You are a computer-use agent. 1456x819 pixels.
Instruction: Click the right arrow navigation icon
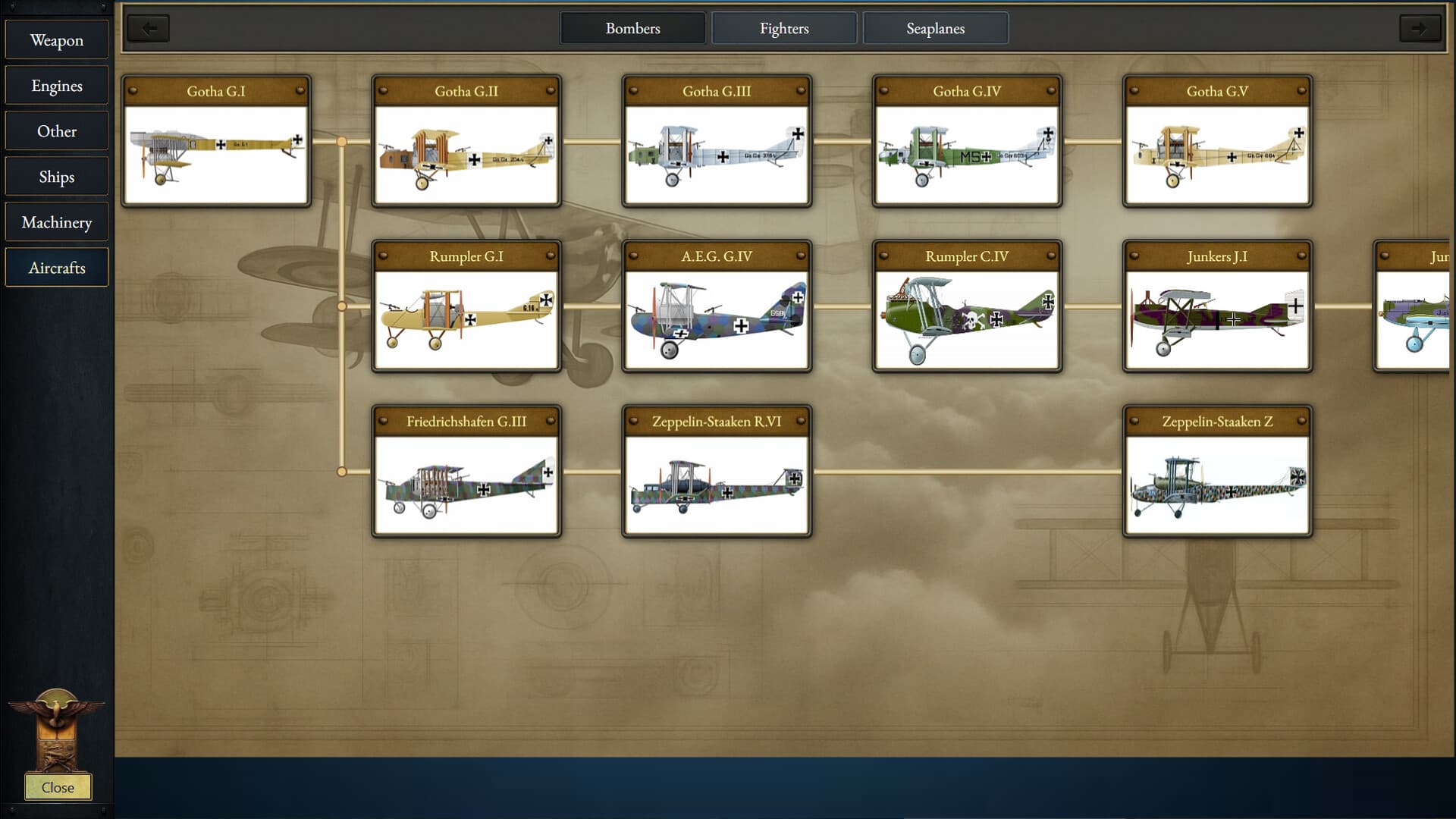point(1421,28)
